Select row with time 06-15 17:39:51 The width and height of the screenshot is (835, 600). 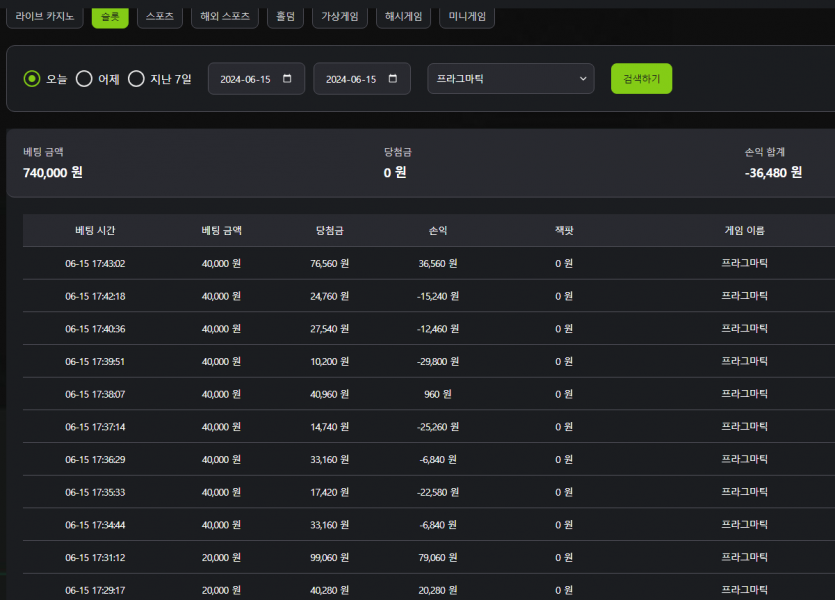[429, 361]
